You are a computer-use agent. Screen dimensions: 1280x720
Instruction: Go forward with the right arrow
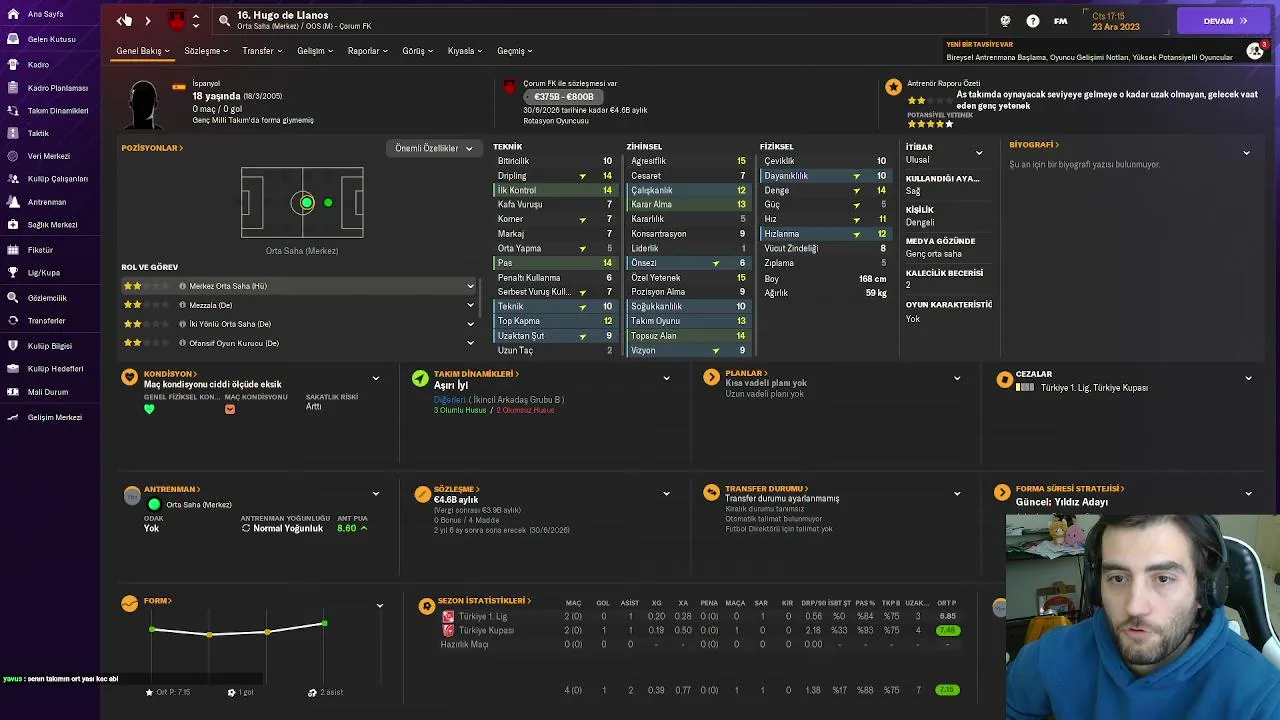148,20
